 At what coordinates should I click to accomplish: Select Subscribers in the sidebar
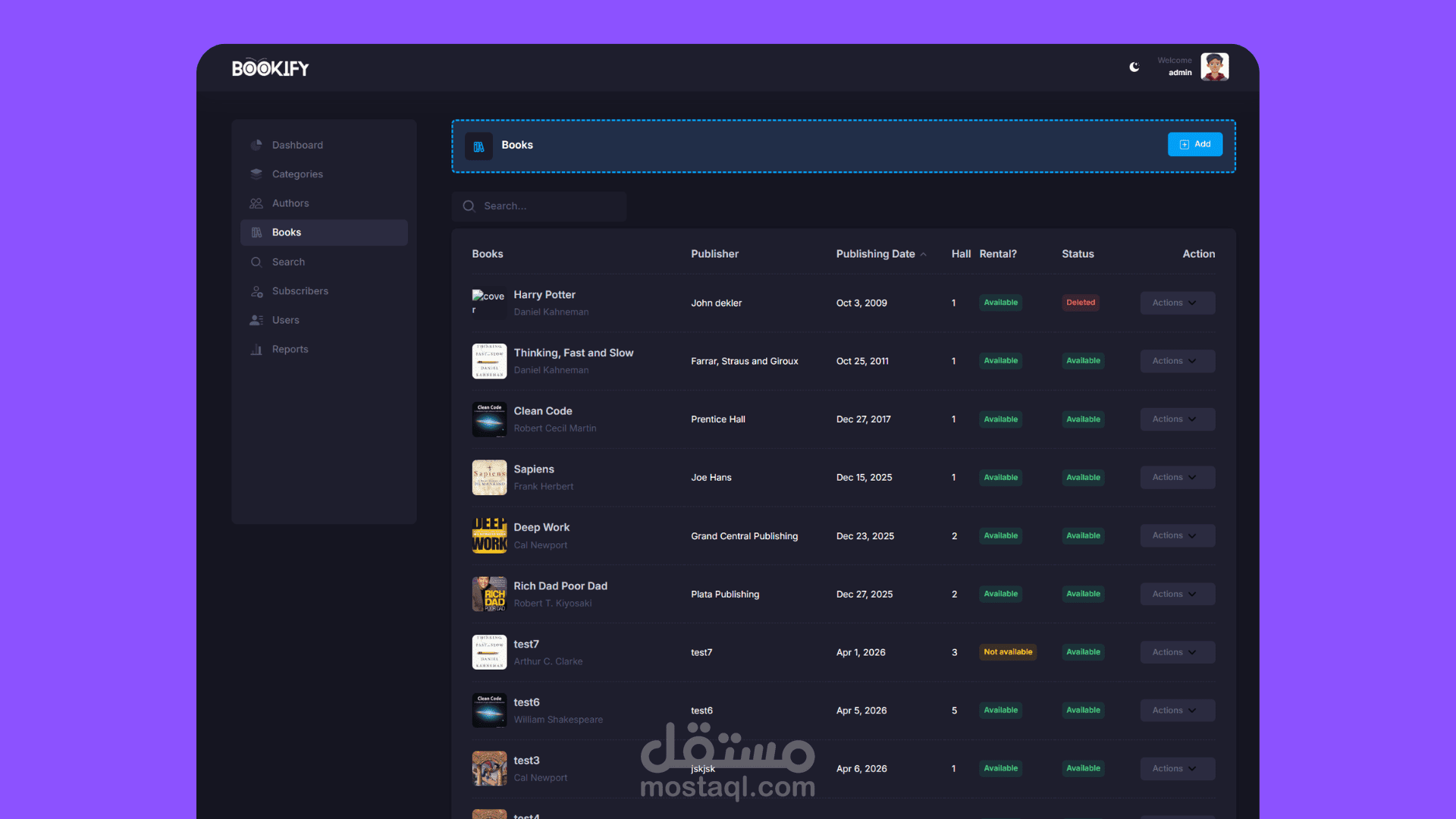click(x=324, y=291)
